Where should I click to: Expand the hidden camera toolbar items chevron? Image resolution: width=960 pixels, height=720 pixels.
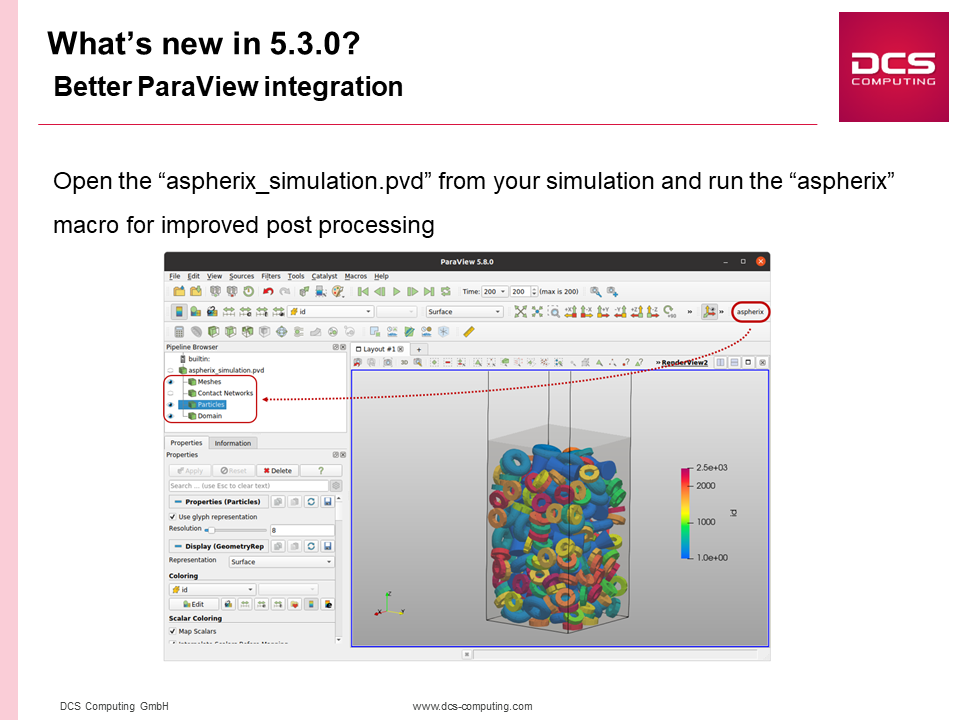pos(689,312)
